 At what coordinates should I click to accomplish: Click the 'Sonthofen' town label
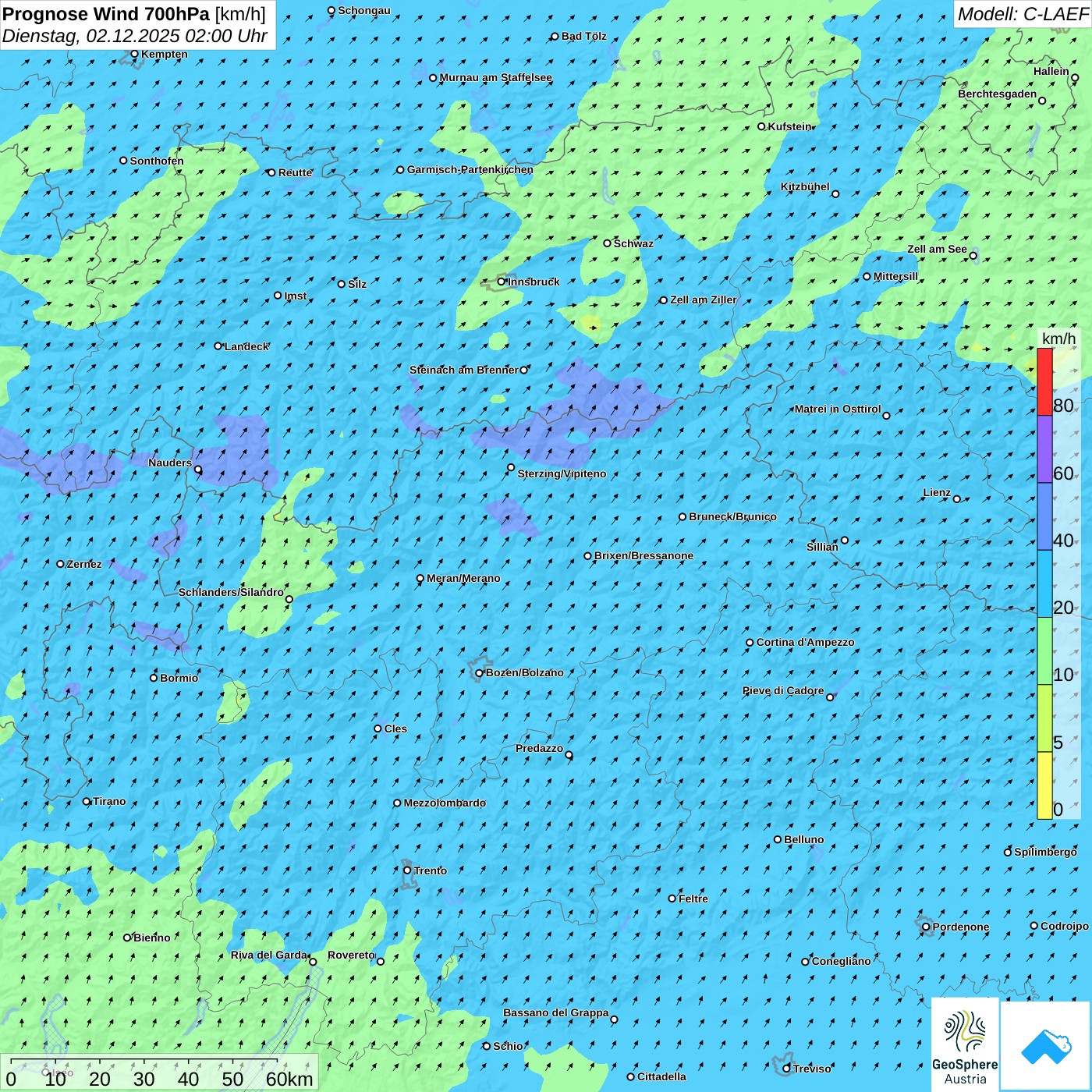click(x=157, y=161)
